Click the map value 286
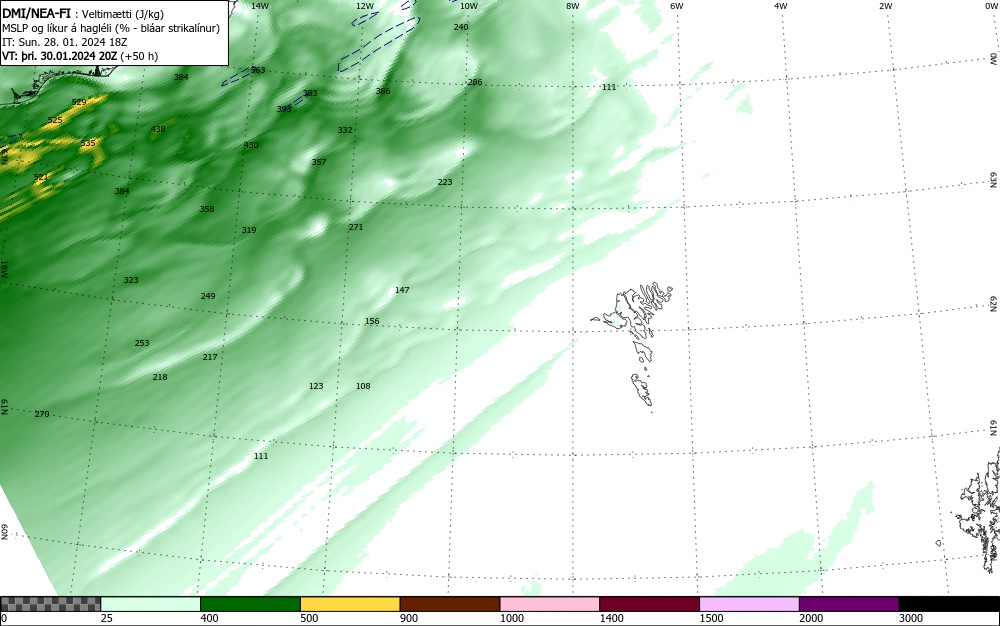The width and height of the screenshot is (1000, 626). (x=475, y=82)
